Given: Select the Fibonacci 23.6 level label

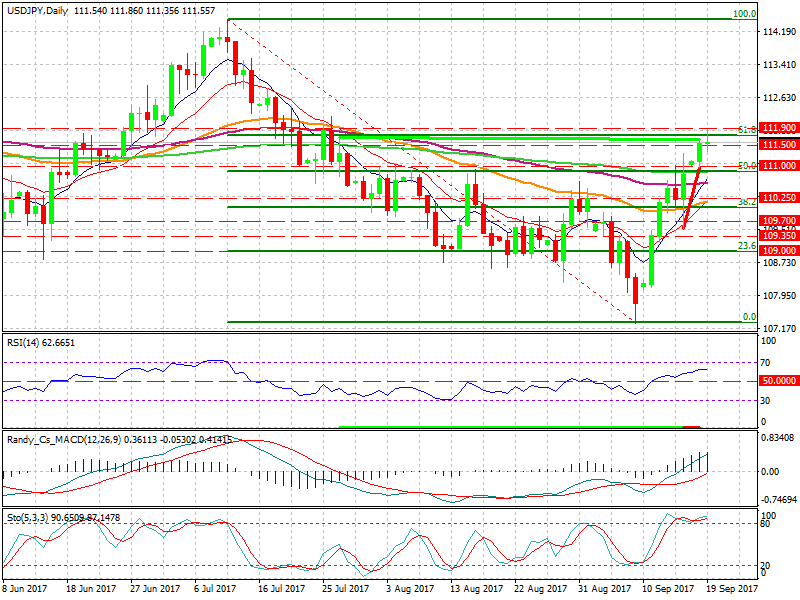Looking at the screenshot, I should [x=745, y=246].
